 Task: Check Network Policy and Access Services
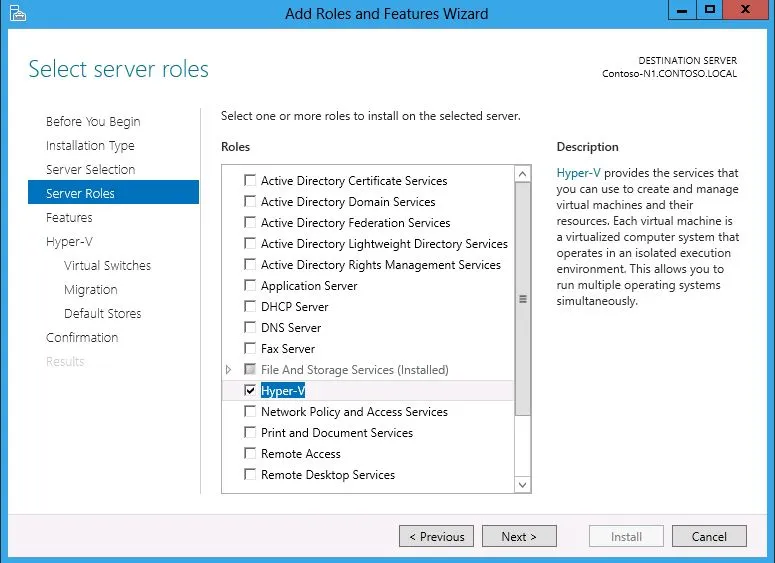(x=250, y=411)
